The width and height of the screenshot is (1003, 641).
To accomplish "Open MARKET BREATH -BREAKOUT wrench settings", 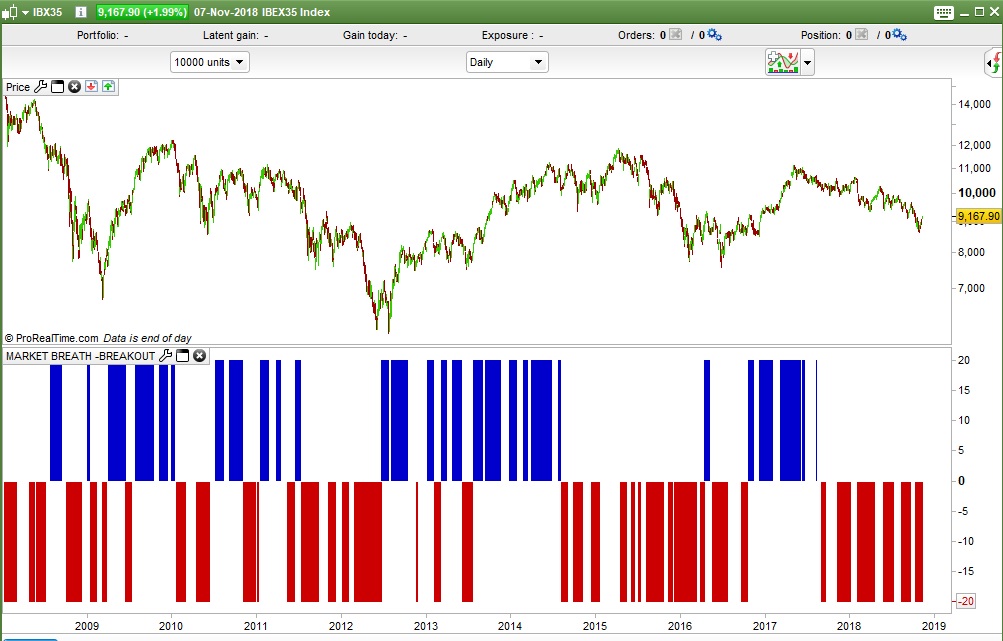I will (x=165, y=356).
